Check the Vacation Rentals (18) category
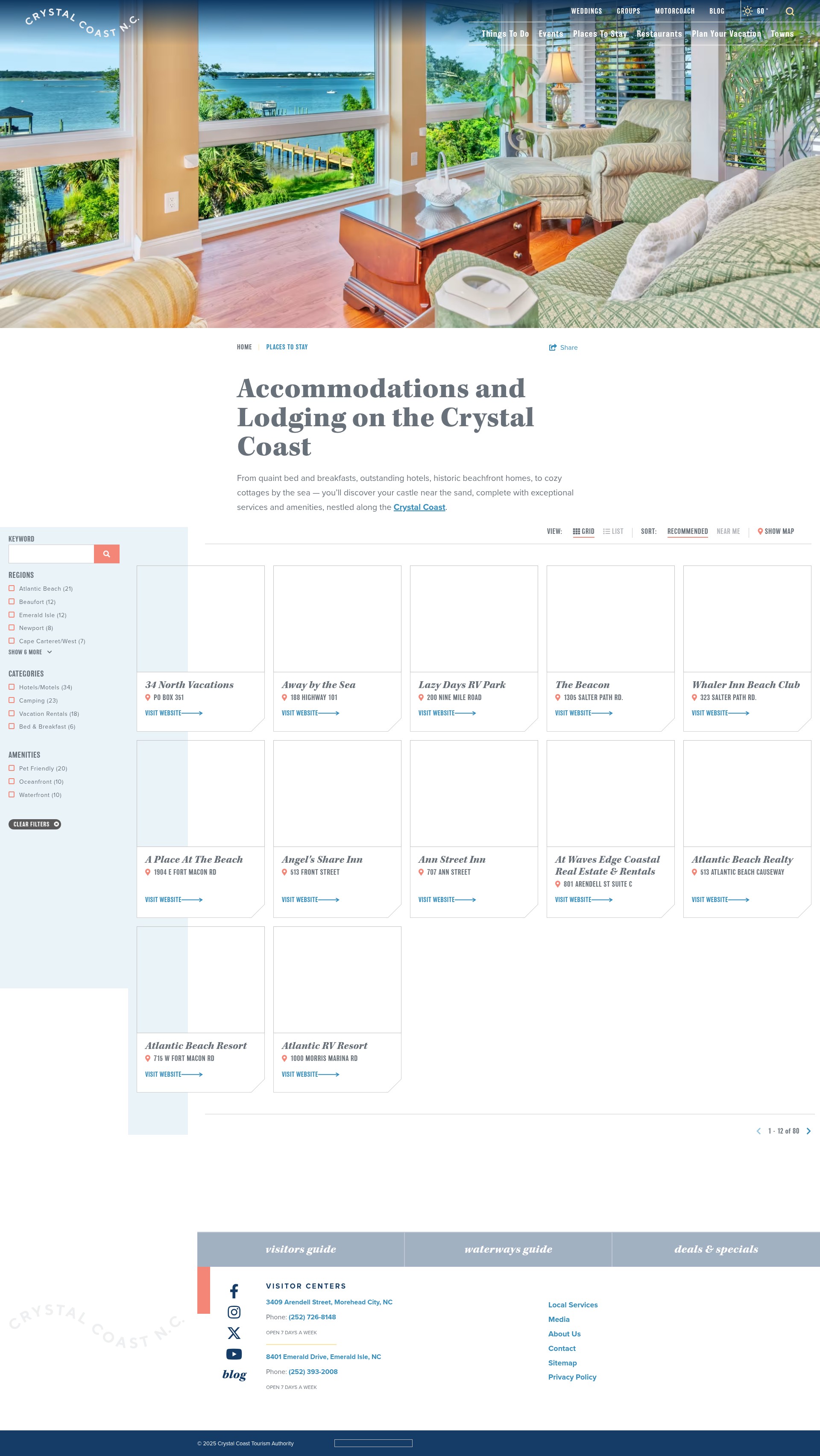 pos(11,713)
